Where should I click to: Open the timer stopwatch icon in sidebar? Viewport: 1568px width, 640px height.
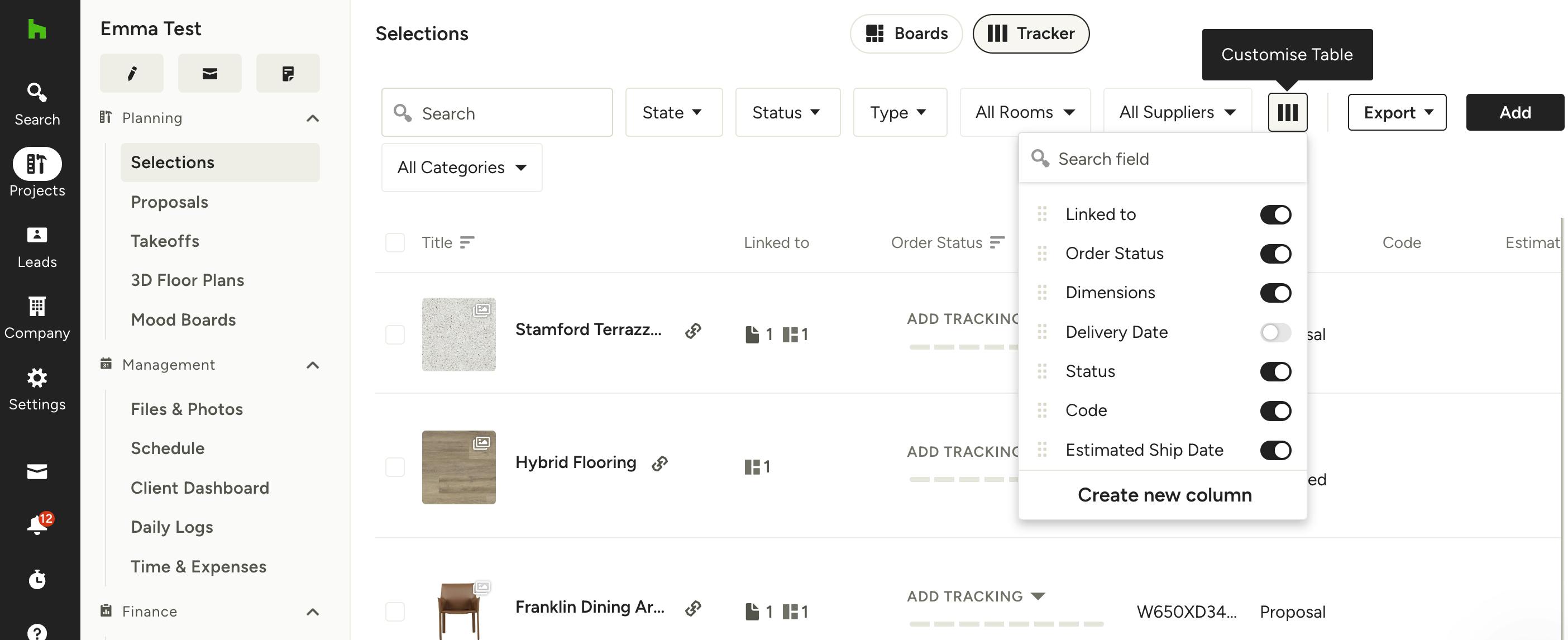pyautogui.click(x=37, y=579)
